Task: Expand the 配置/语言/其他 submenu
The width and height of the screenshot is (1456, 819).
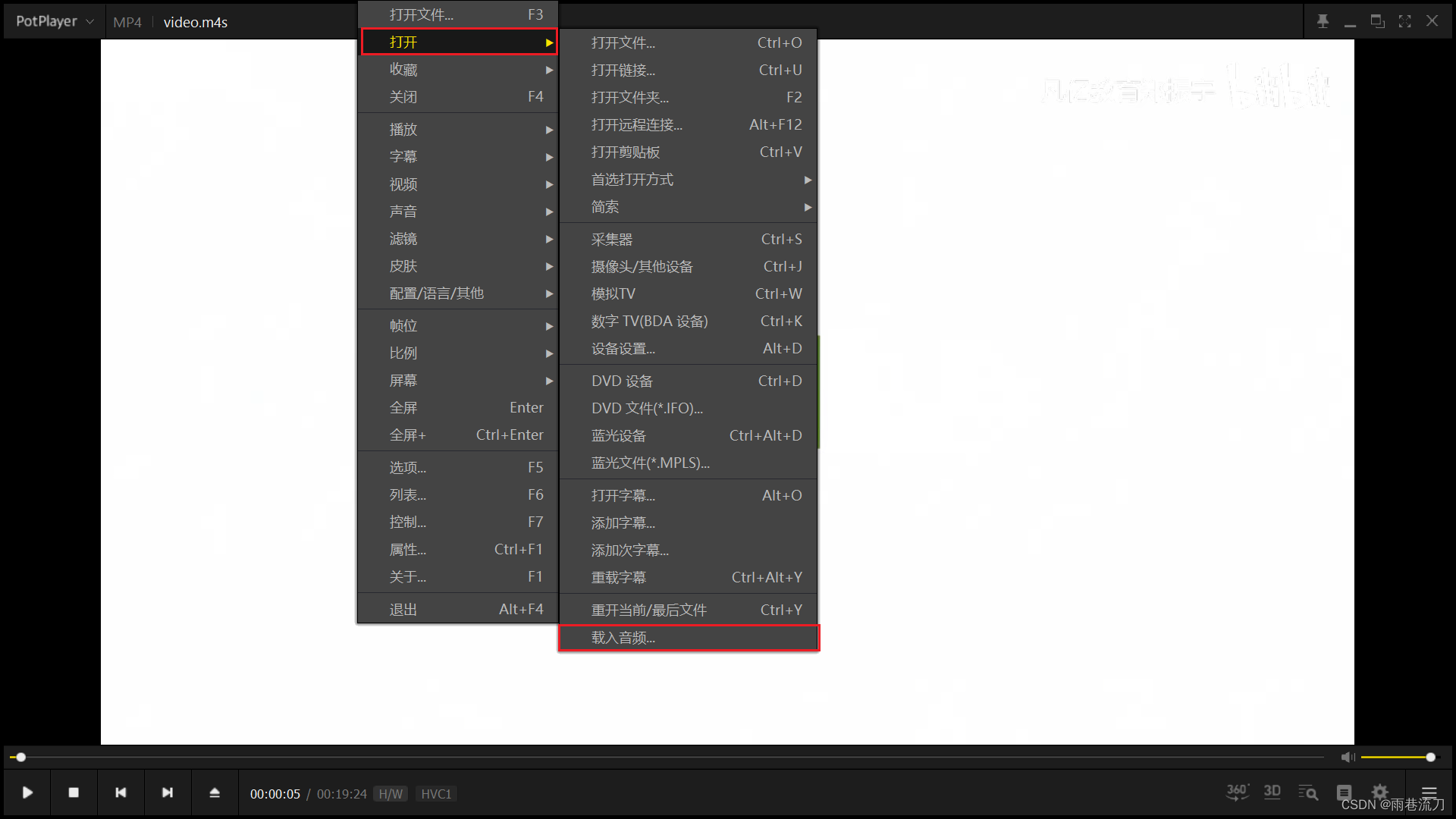Action: tap(459, 293)
